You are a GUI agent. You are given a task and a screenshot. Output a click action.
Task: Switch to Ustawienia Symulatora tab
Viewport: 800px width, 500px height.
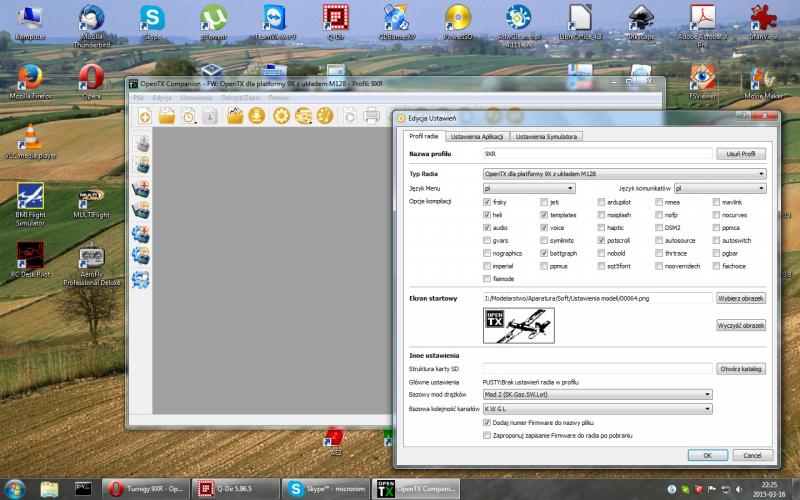pyautogui.click(x=548, y=136)
